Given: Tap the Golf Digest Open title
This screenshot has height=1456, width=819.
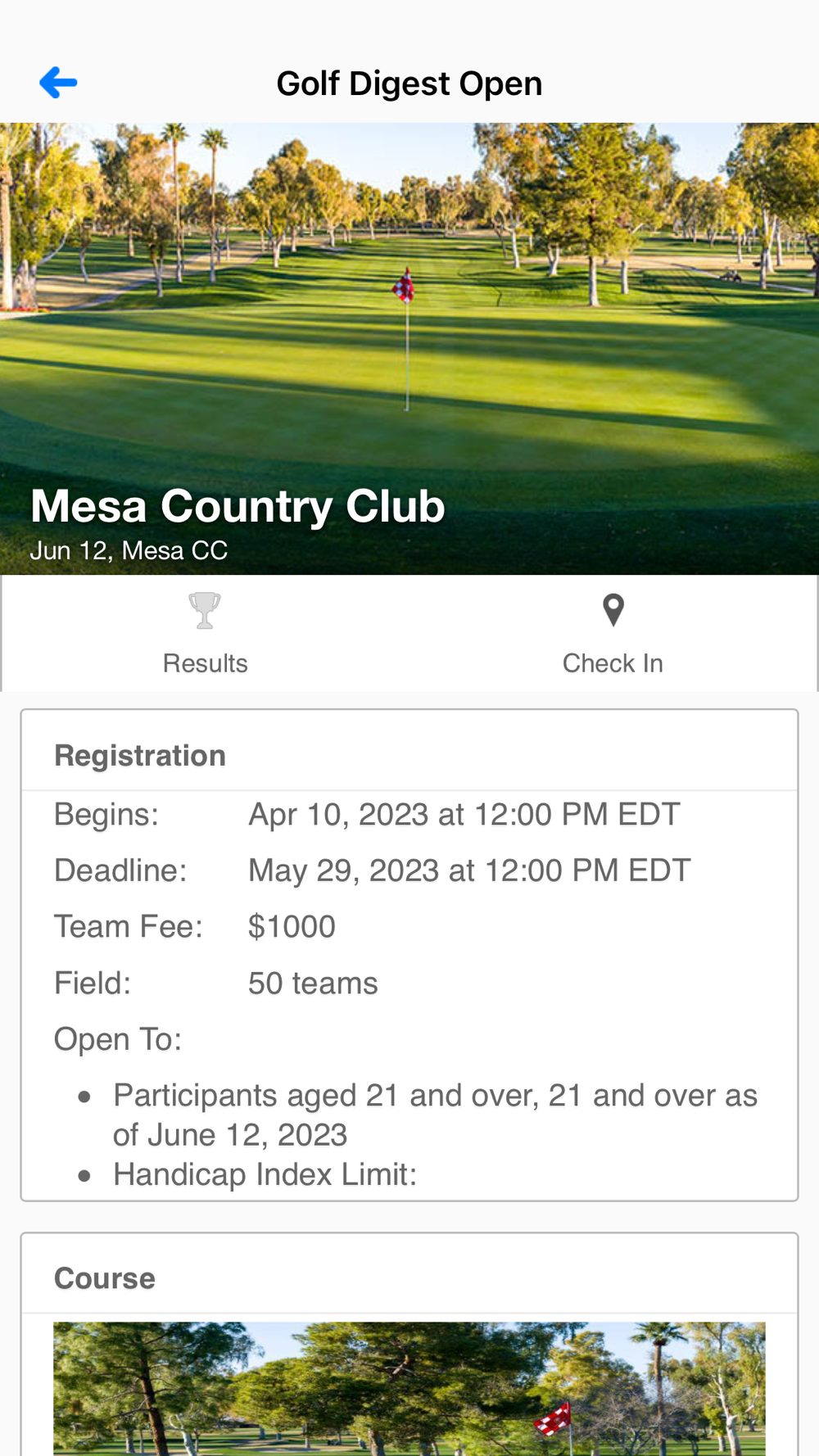Looking at the screenshot, I should [409, 84].
